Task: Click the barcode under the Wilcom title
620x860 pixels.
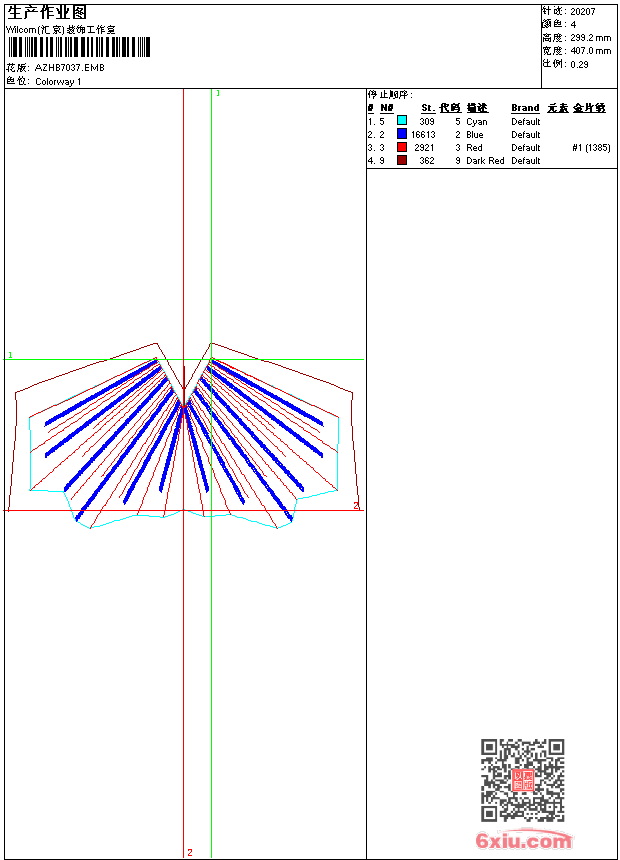Action: [x=78, y=47]
